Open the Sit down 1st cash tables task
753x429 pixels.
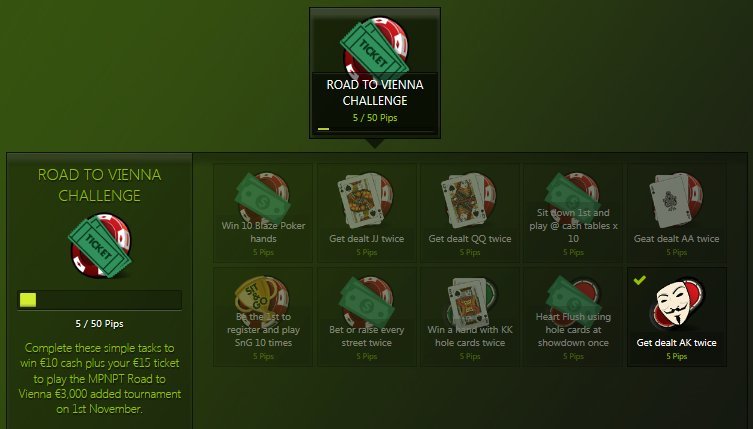(573, 213)
